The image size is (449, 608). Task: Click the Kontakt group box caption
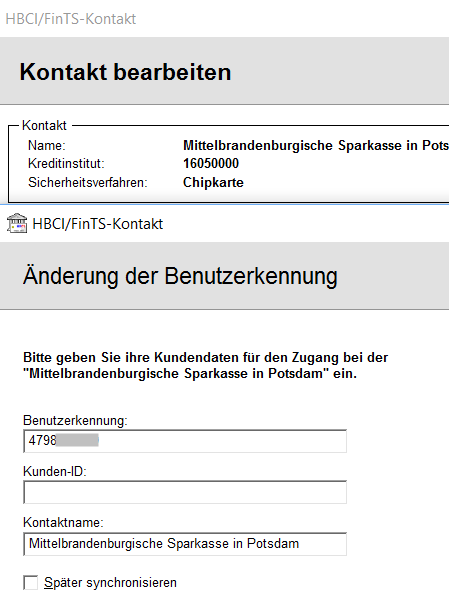click(44, 125)
